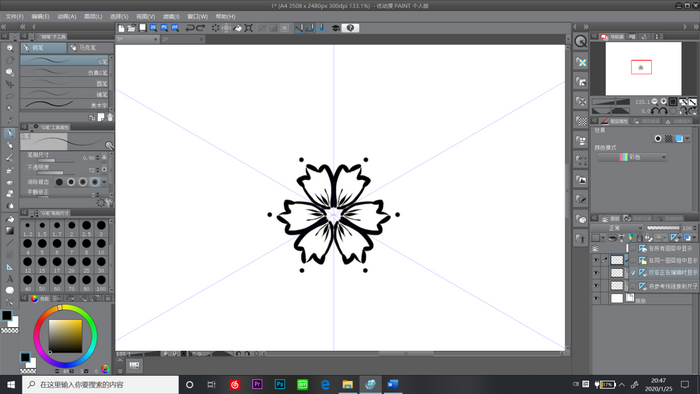This screenshot has width=700, height=394.
Task: Click the navigator thumbnail preview
Action: tap(643, 68)
